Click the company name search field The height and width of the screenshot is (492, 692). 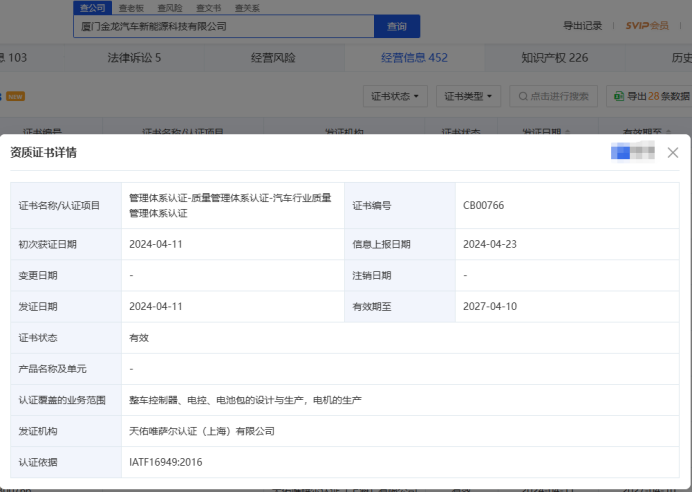click(224, 26)
